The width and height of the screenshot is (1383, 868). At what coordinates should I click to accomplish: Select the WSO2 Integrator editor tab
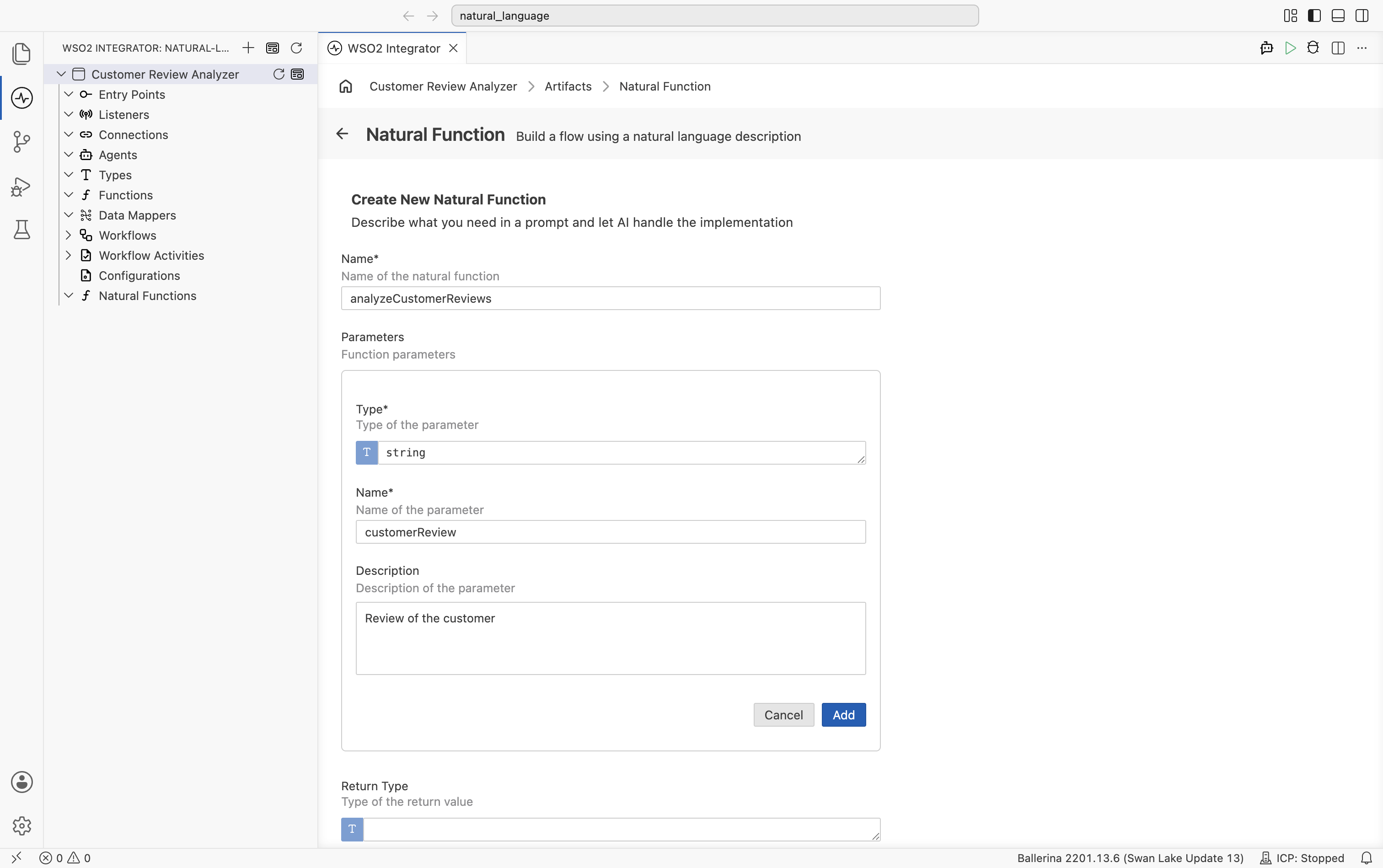coord(393,48)
